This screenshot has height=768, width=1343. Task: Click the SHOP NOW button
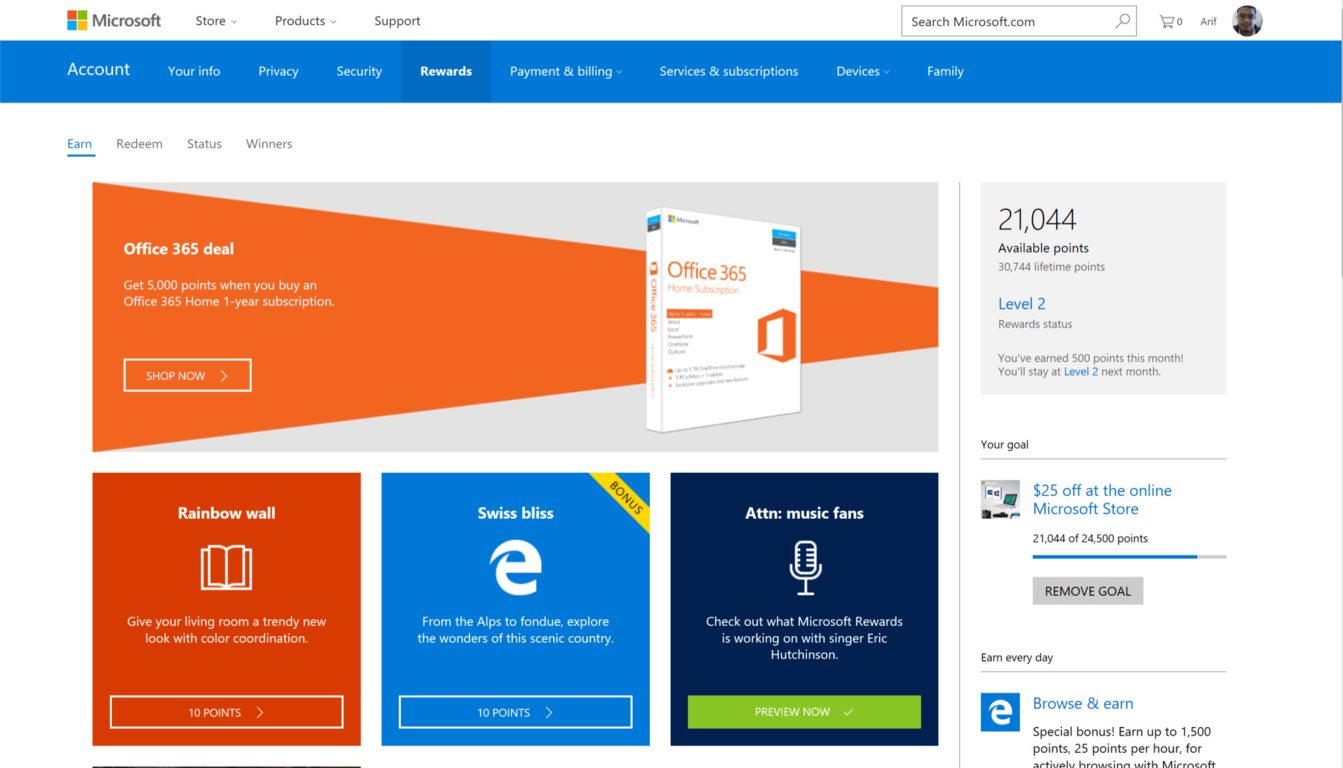pos(187,375)
